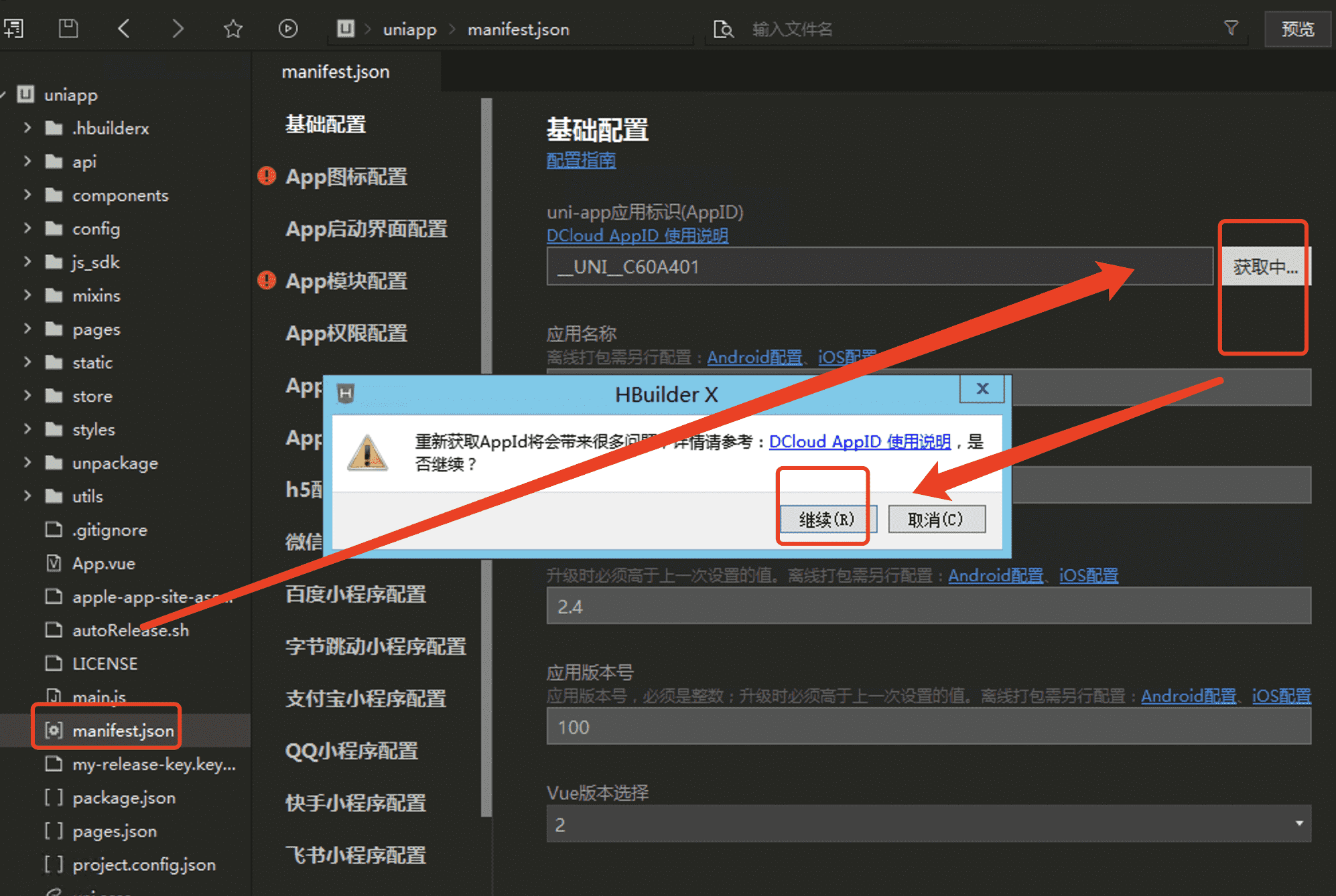The height and width of the screenshot is (896, 1336).
Task: Click 取消(C) button in dialog
Action: pyautogui.click(x=937, y=519)
